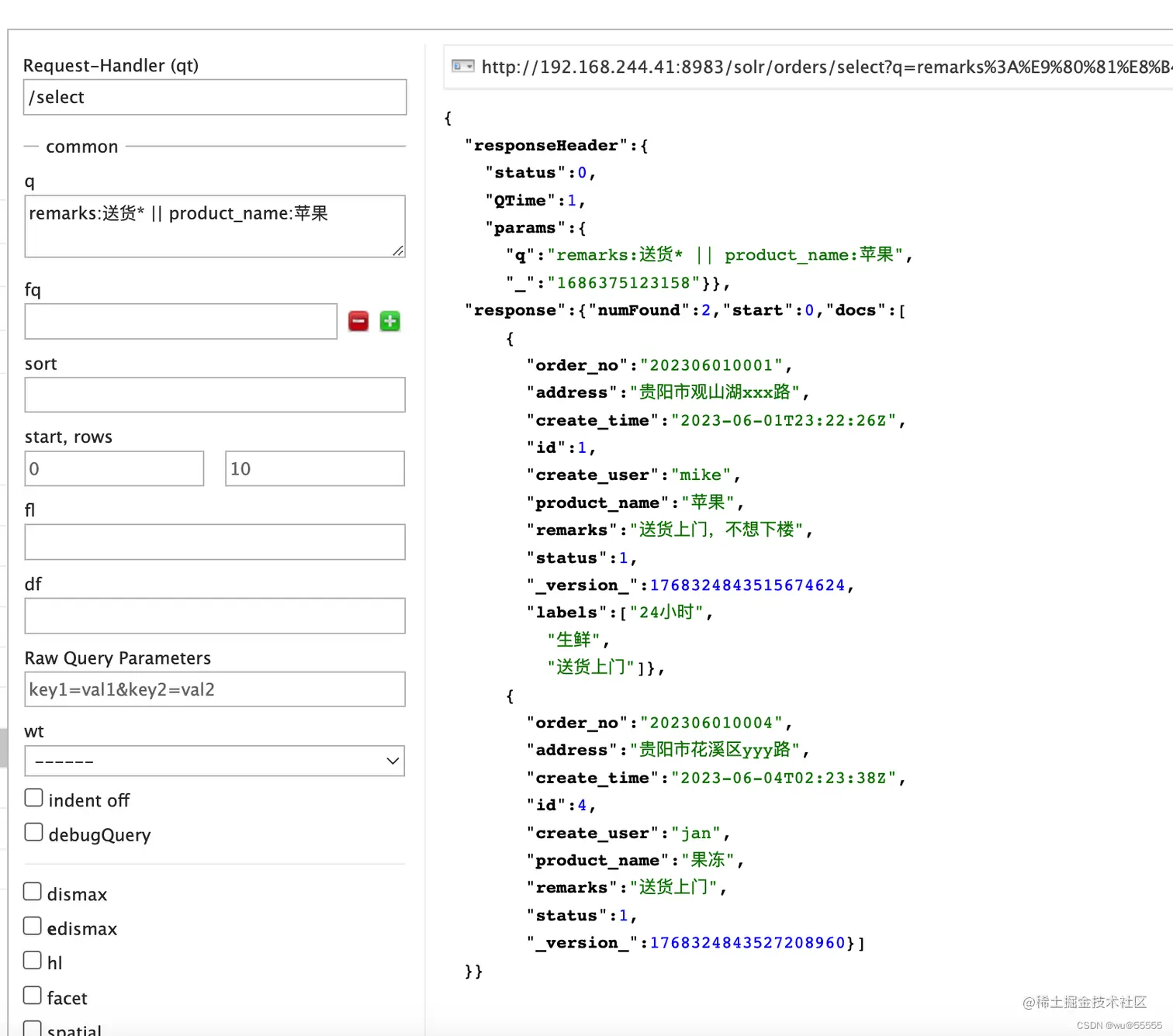
Task: Click the URL toggle icon beside the query link
Action: [x=462, y=67]
